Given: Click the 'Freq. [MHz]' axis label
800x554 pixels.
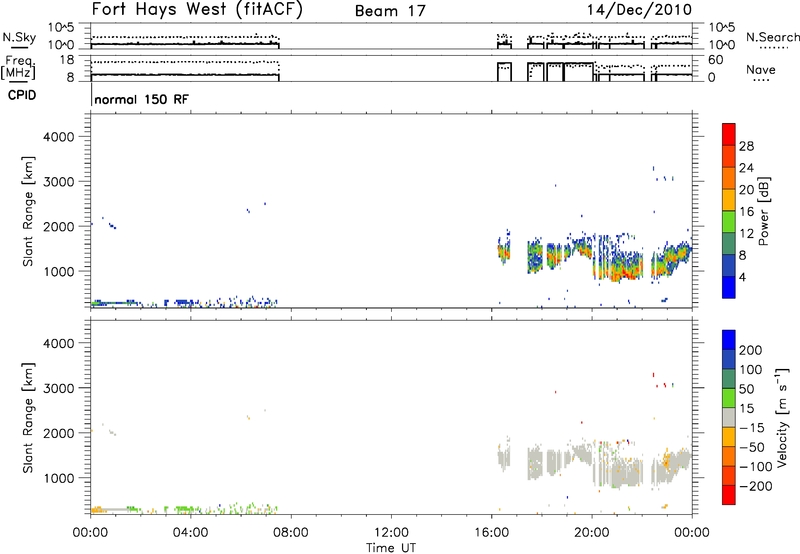Looking at the screenshot, I should (18, 68).
